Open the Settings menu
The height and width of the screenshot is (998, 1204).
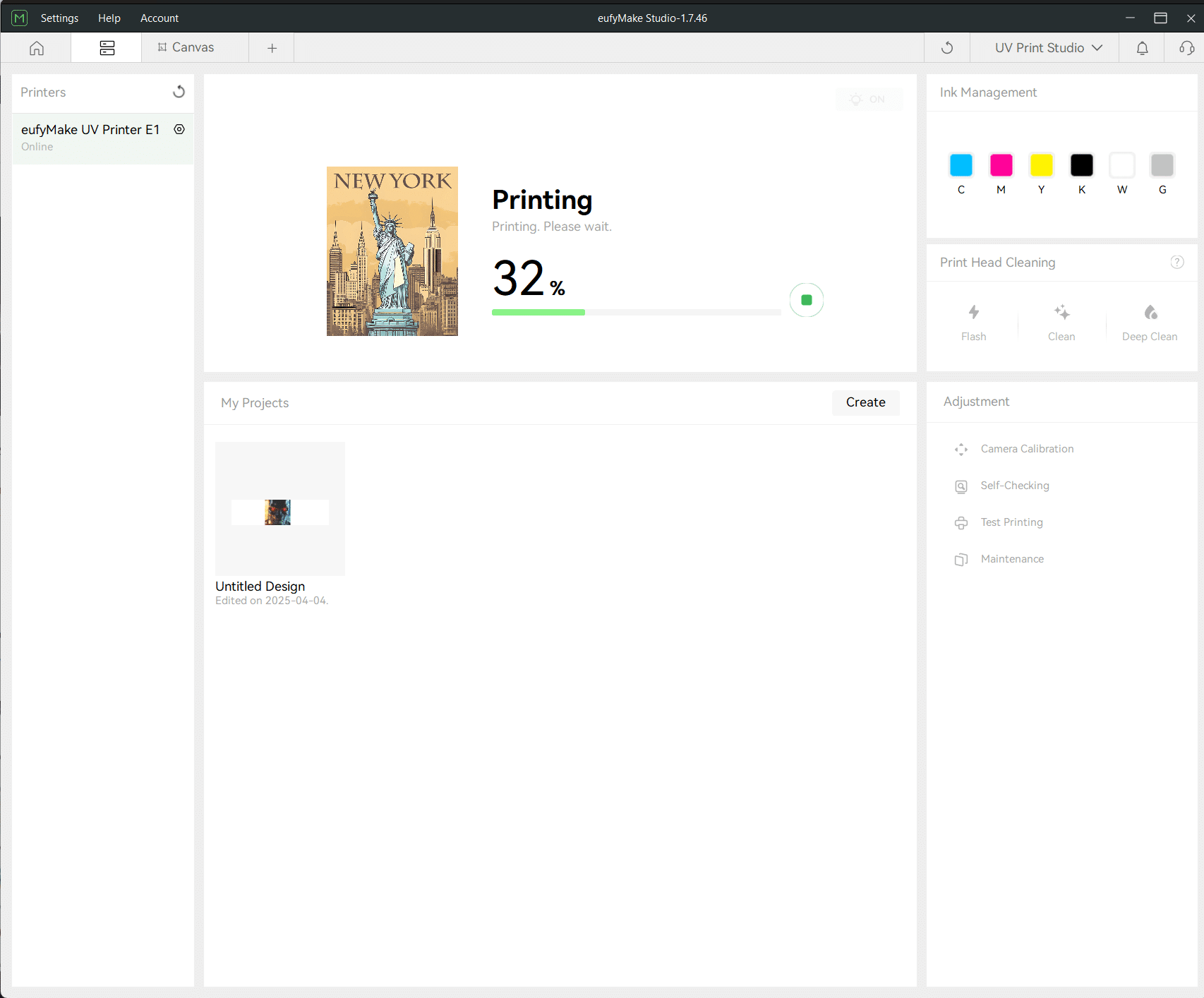(59, 18)
